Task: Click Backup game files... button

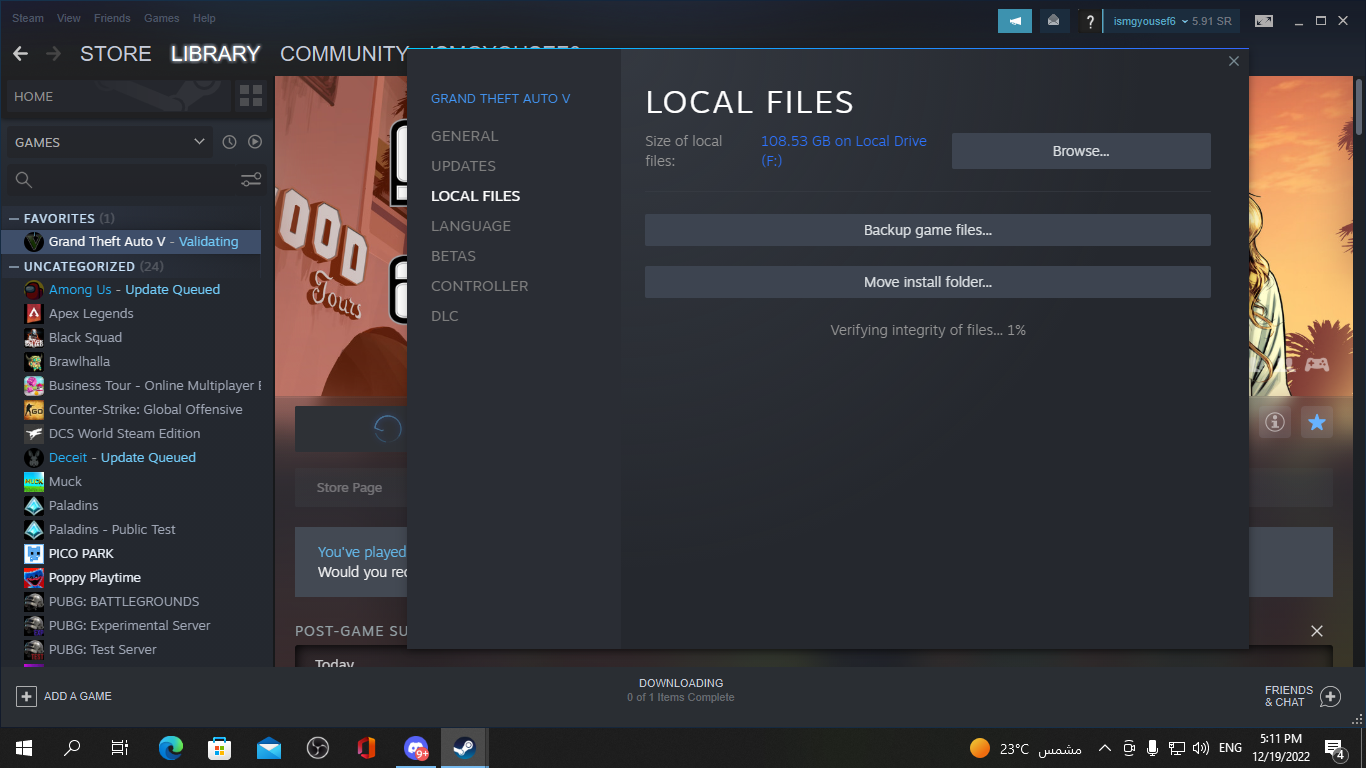Action: (x=928, y=230)
